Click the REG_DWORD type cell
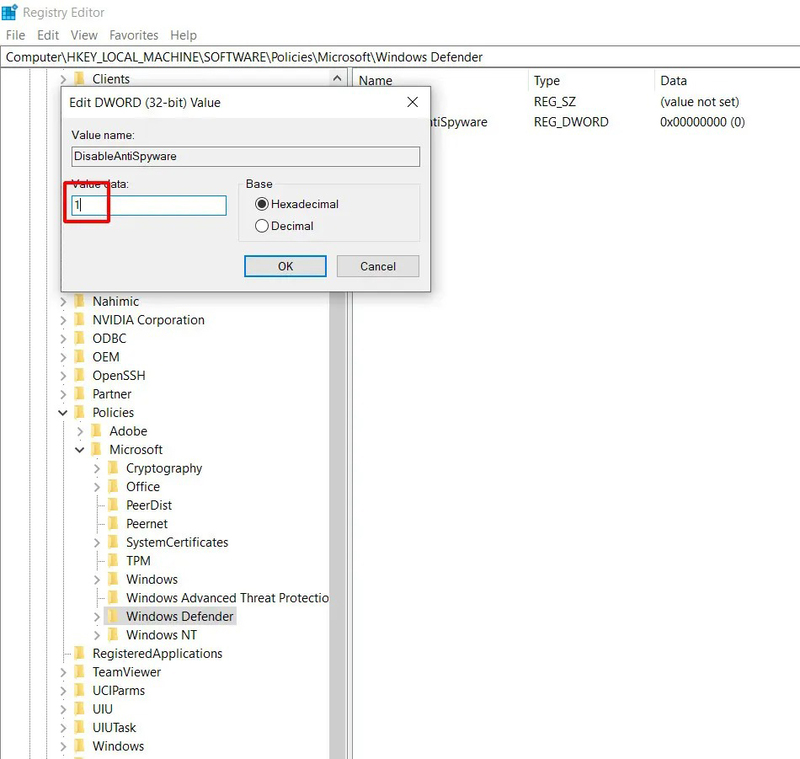The width and height of the screenshot is (800, 759). tap(571, 122)
